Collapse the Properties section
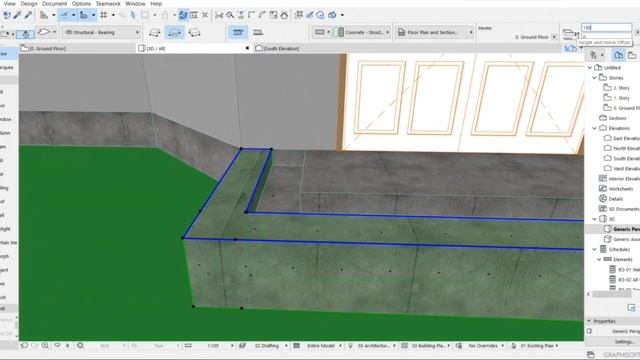This screenshot has height=360, width=640. (x=589, y=321)
